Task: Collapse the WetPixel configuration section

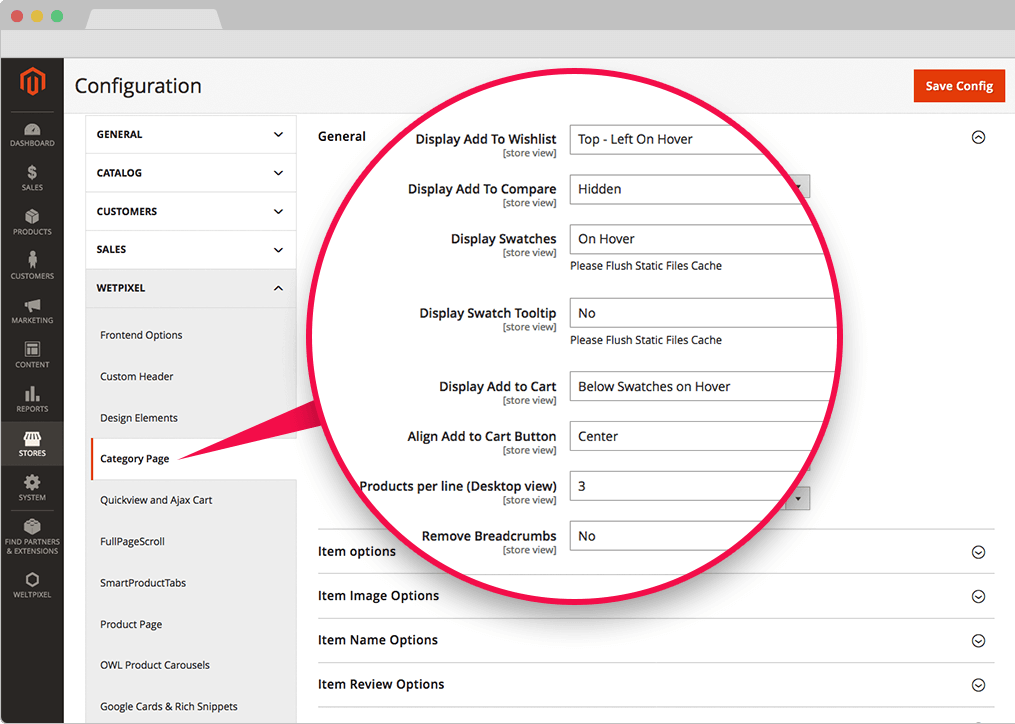Action: click(190, 288)
